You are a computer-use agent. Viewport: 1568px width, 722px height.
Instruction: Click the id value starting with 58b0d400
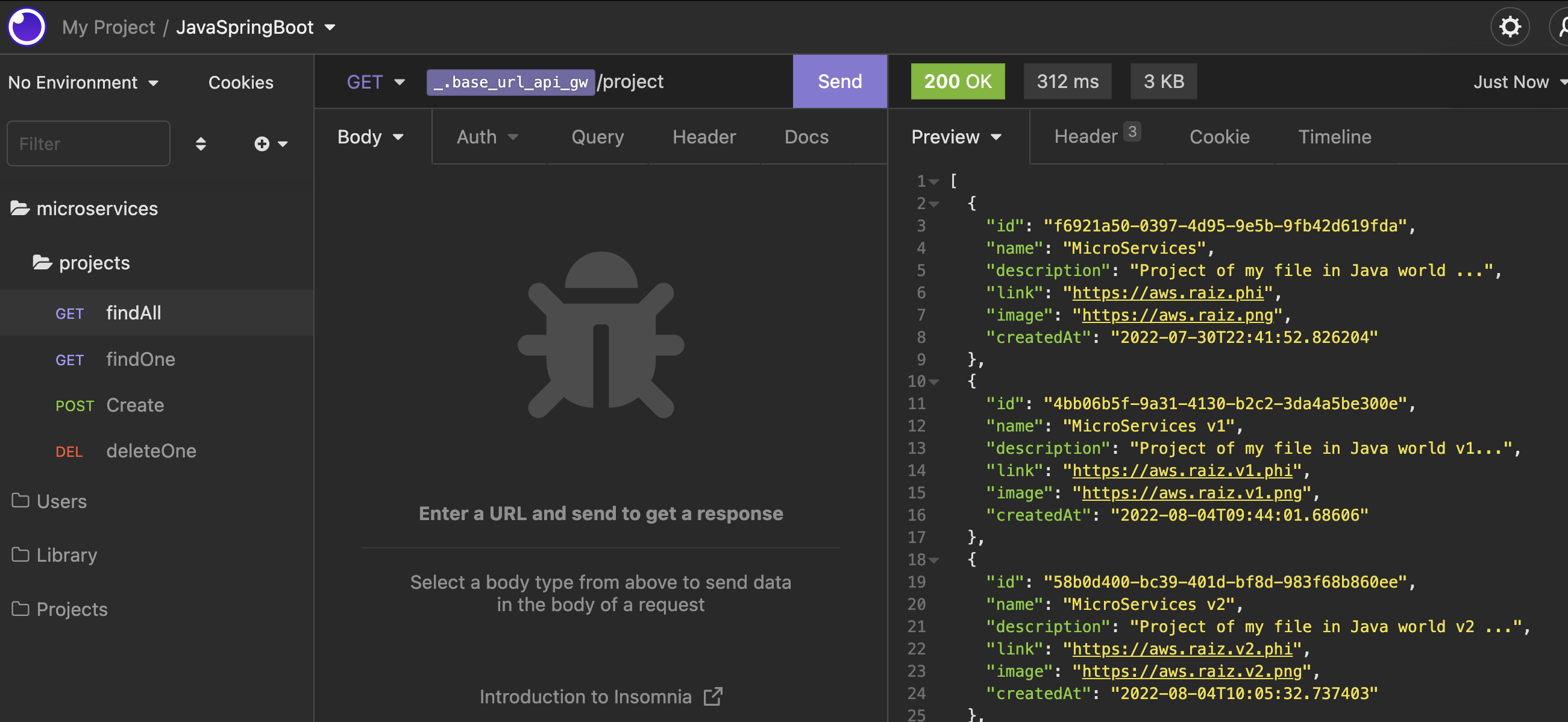pyautogui.click(x=1225, y=583)
